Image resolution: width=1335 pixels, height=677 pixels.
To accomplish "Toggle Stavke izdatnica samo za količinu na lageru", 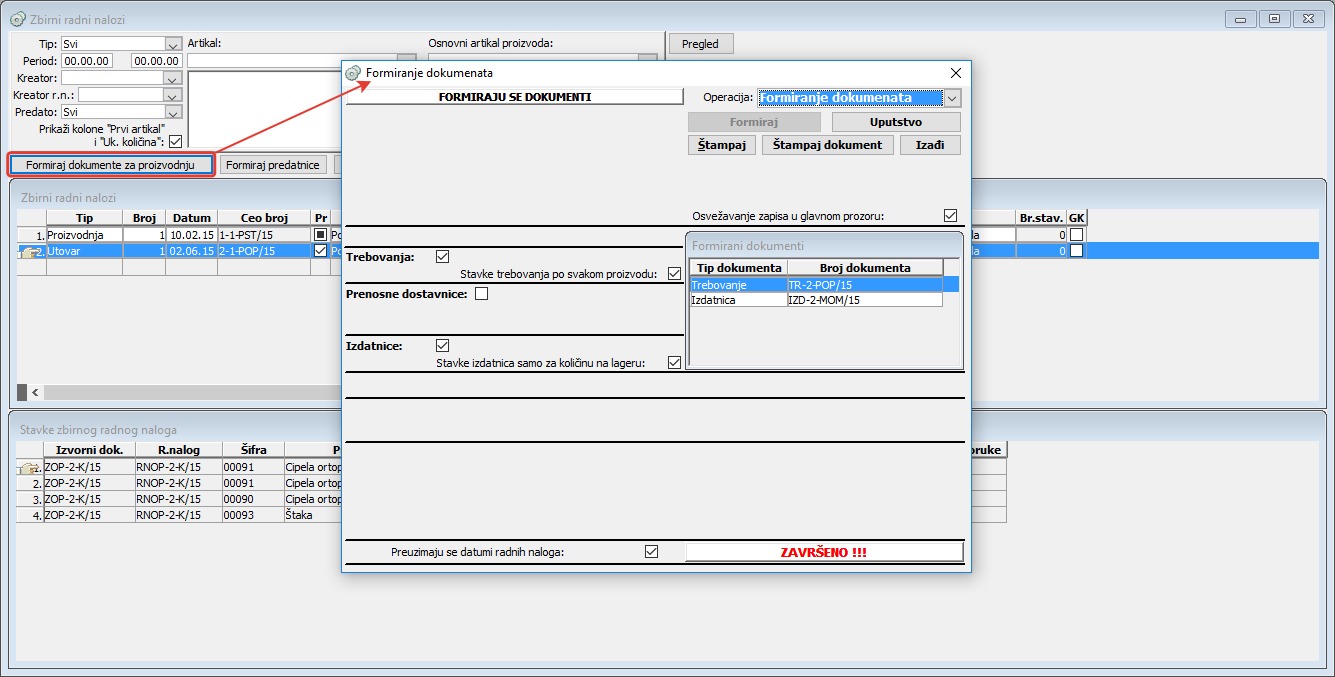I will (x=674, y=363).
